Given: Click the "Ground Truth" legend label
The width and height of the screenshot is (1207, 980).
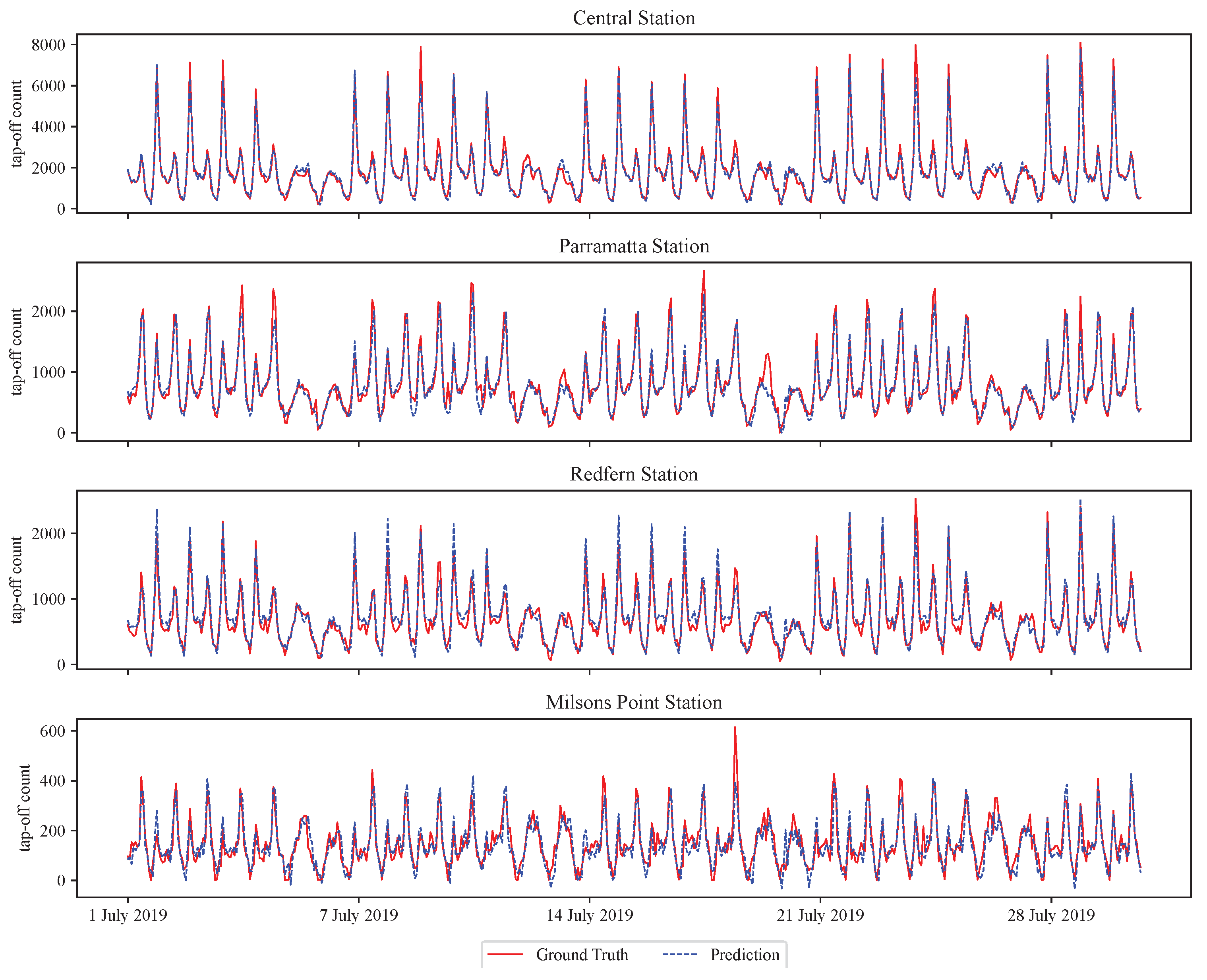Looking at the screenshot, I should pos(582,955).
